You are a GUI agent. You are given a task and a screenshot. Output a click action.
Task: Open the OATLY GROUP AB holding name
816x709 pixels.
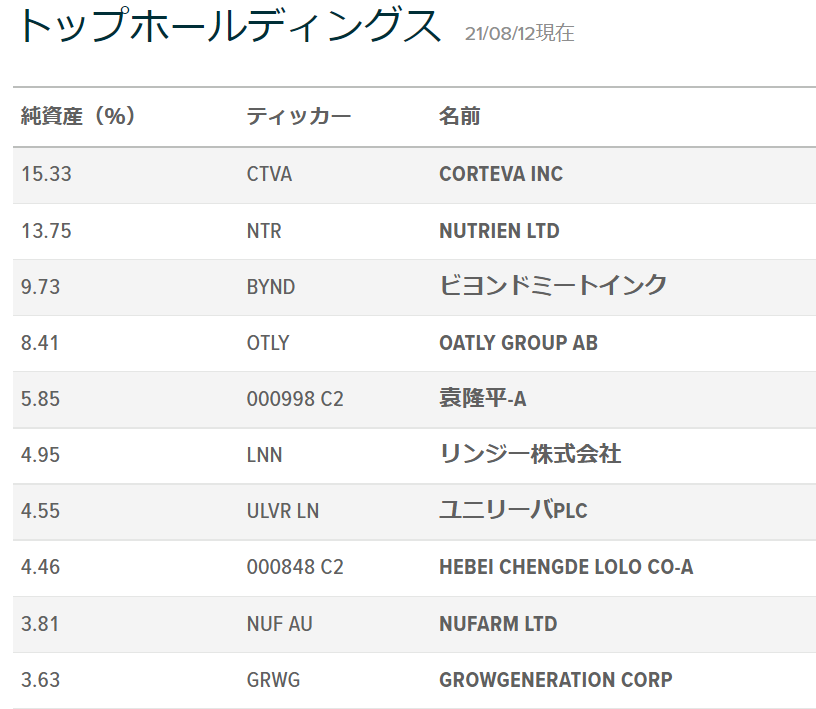point(518,343)
